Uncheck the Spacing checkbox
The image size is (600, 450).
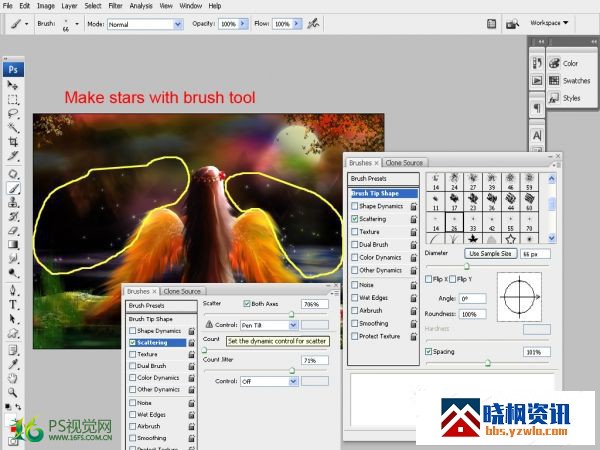tap(429, 351)
